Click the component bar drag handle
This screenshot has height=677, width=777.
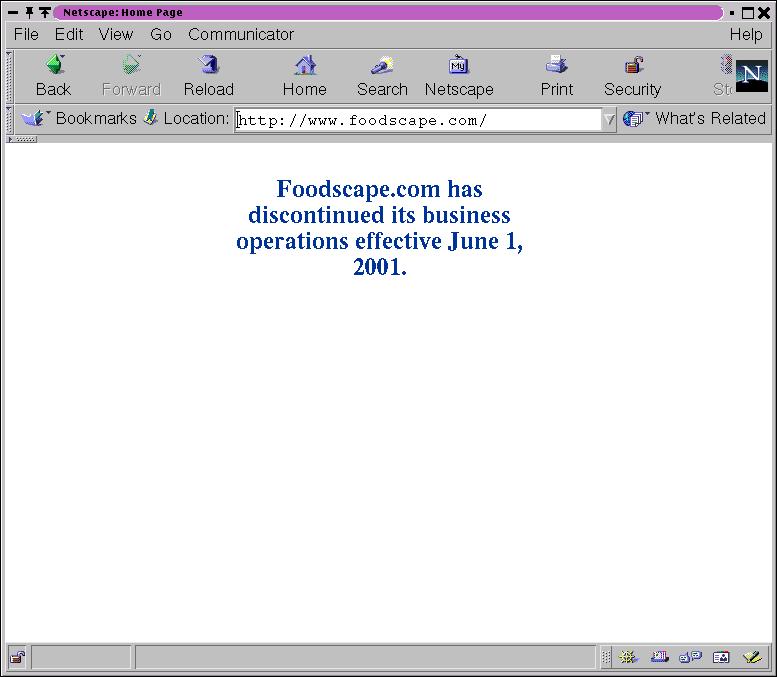pyautogui.click(x=606, y=657)
